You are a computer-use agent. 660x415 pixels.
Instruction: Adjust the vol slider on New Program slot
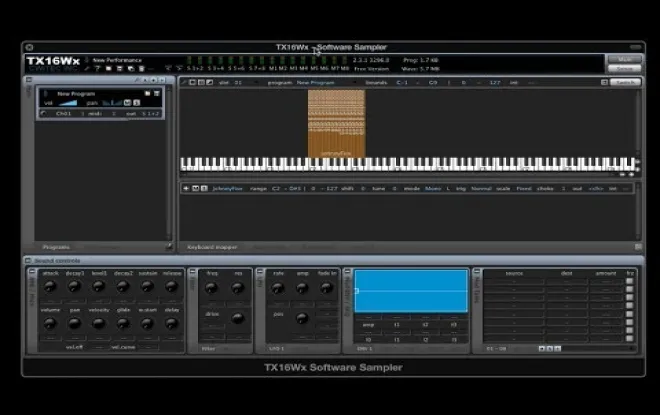(x=68, y=103)
